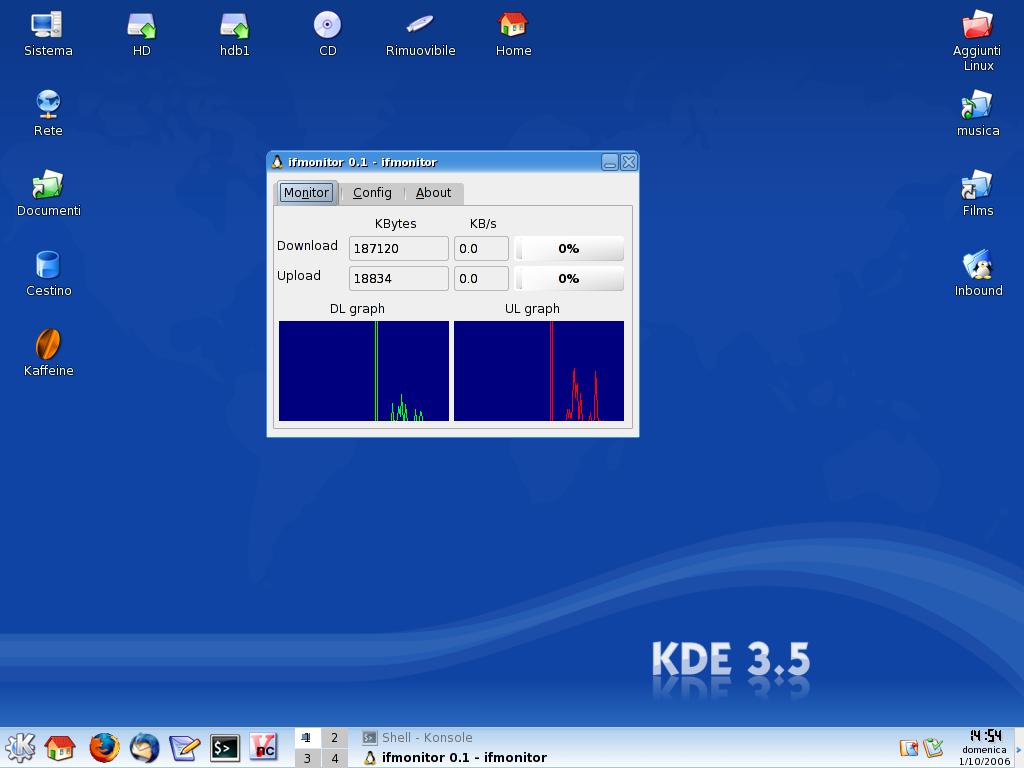This screenshot has height=768, width=1024.
Task: Launch Firefox from the panel
Action: (x=104, y=747)
